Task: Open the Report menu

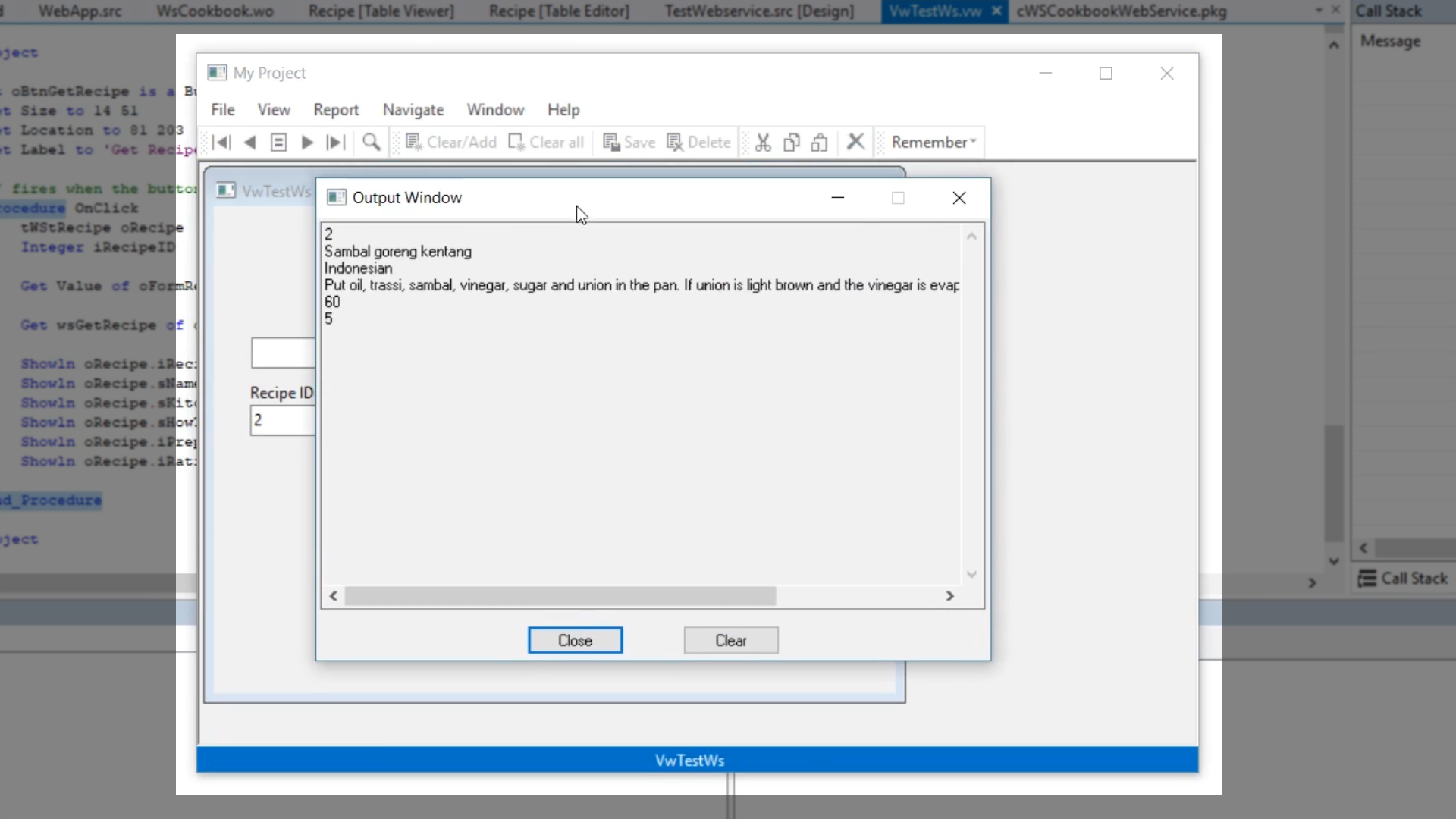Action: pyautogui.click(x=336, y=110)
